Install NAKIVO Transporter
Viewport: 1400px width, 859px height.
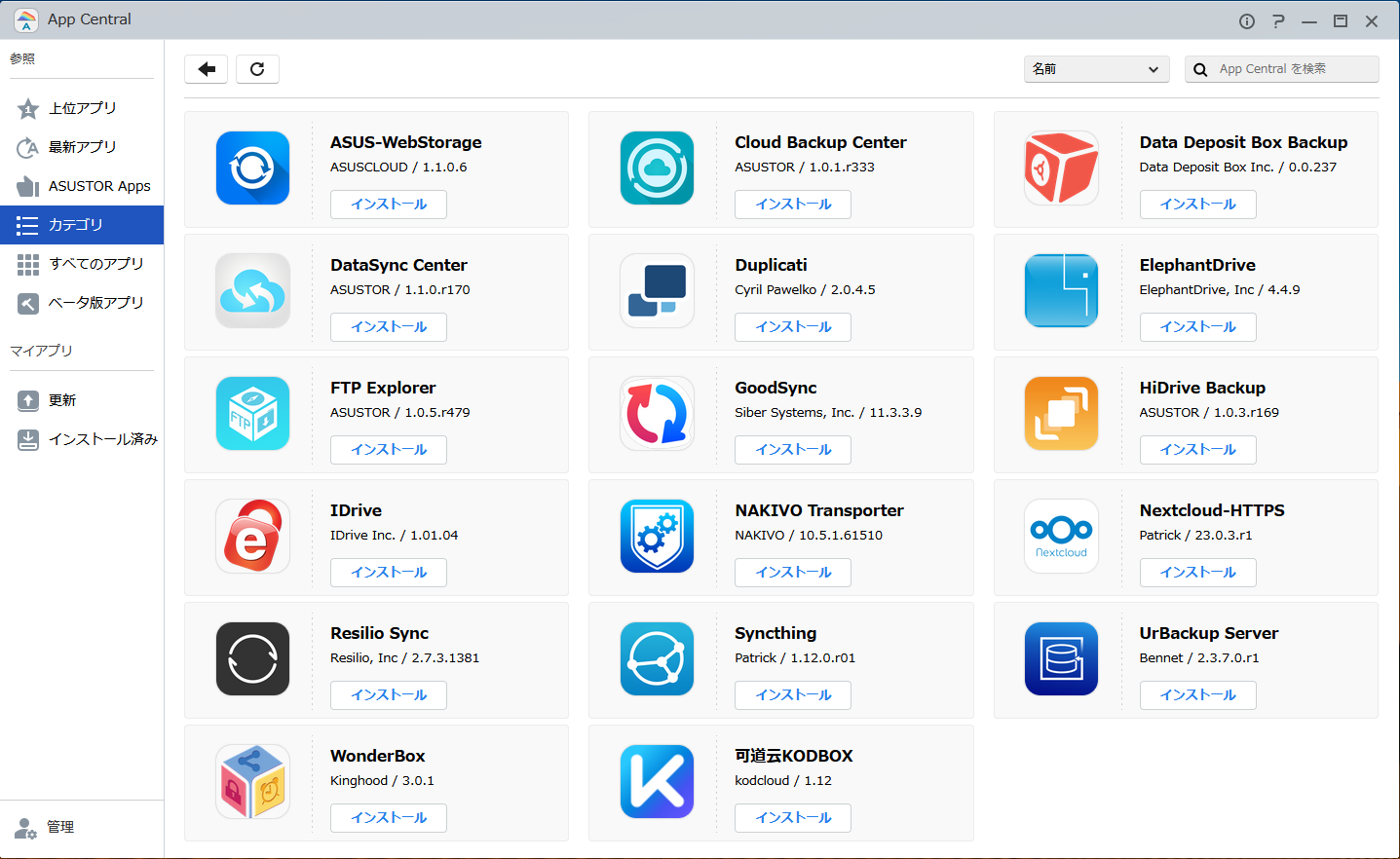(x=793, y=573)
